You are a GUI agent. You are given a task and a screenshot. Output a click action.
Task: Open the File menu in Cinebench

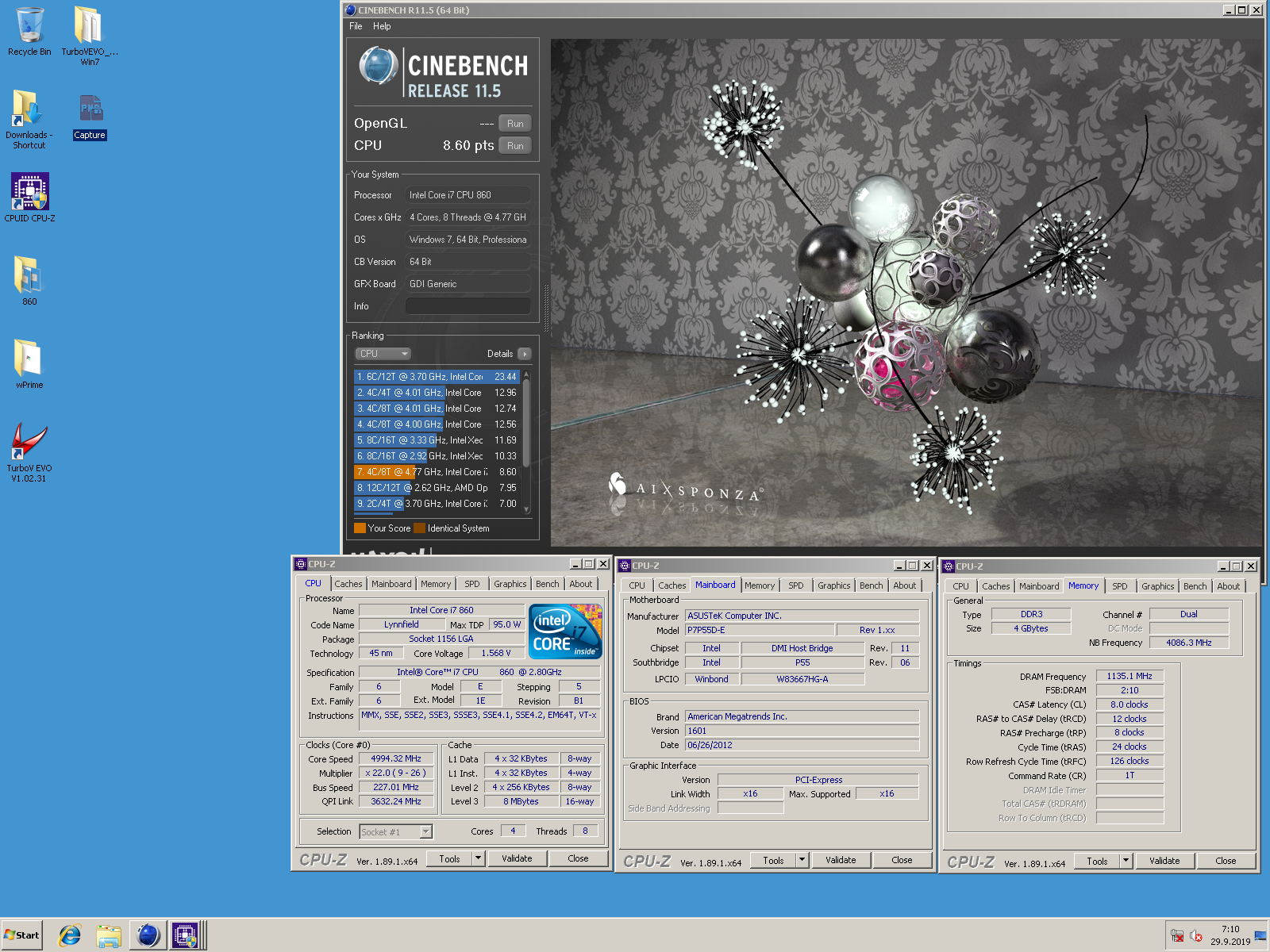[x=356, y=26]
